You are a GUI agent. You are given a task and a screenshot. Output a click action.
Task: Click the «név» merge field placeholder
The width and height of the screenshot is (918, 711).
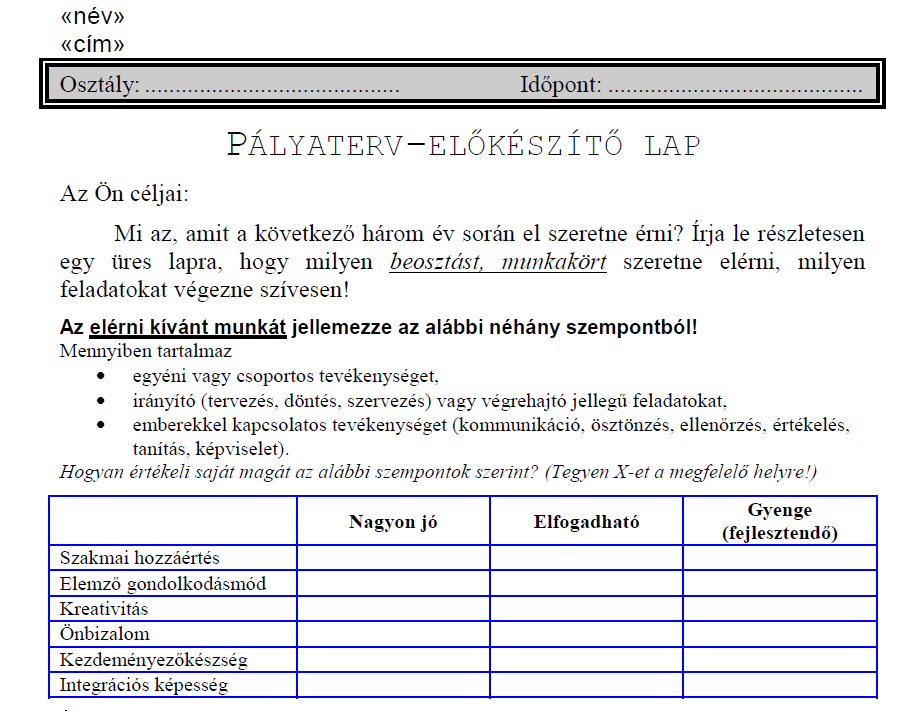(x=92, y=17)
